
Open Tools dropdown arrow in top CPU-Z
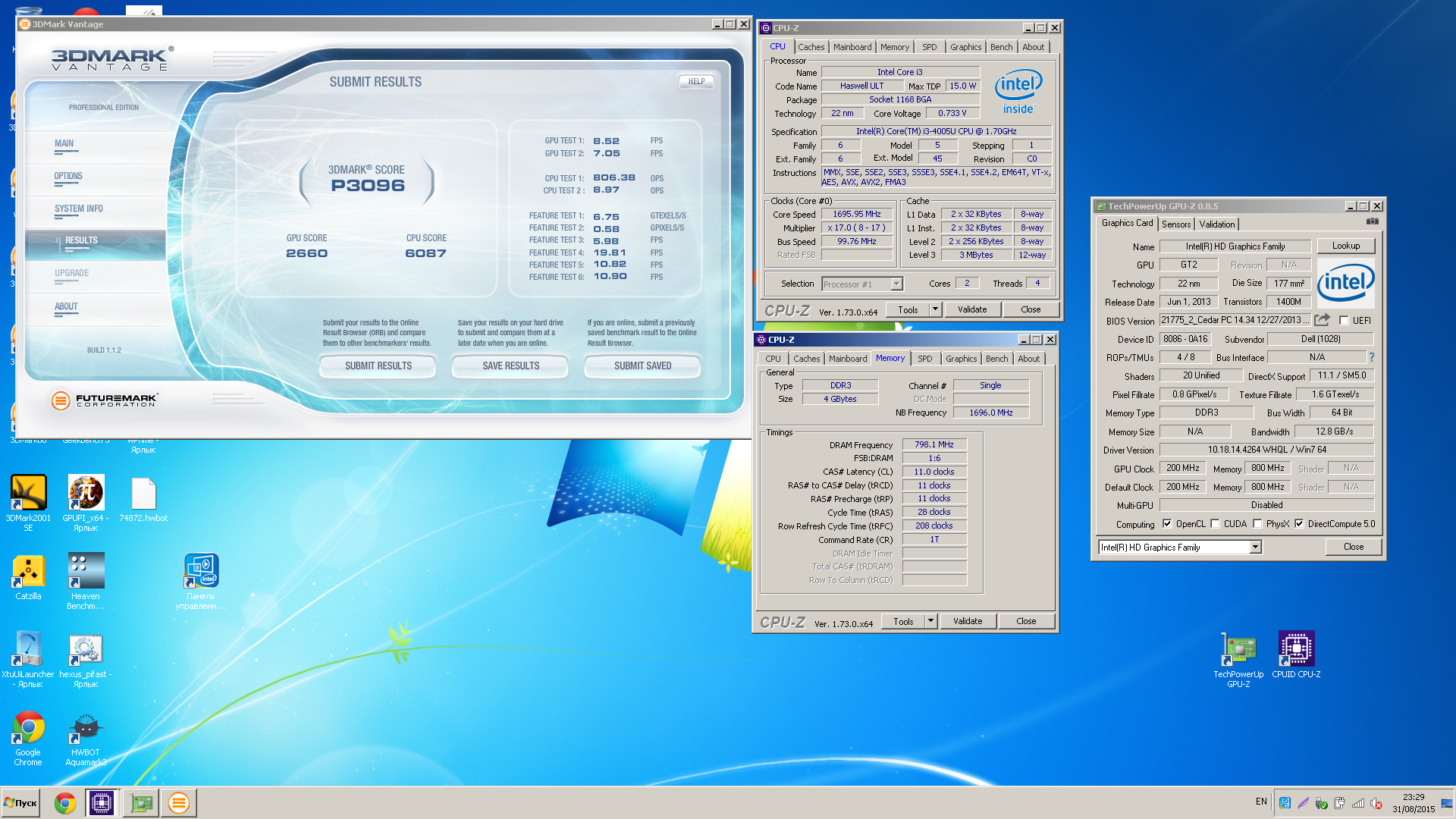935,309
